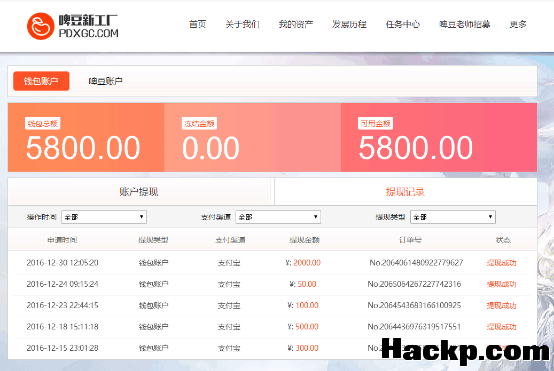The width and height of the screenshot is (554, 371).
Task: Click the 提现成功 status in the 500.00 row
Action: pos(502,326)
